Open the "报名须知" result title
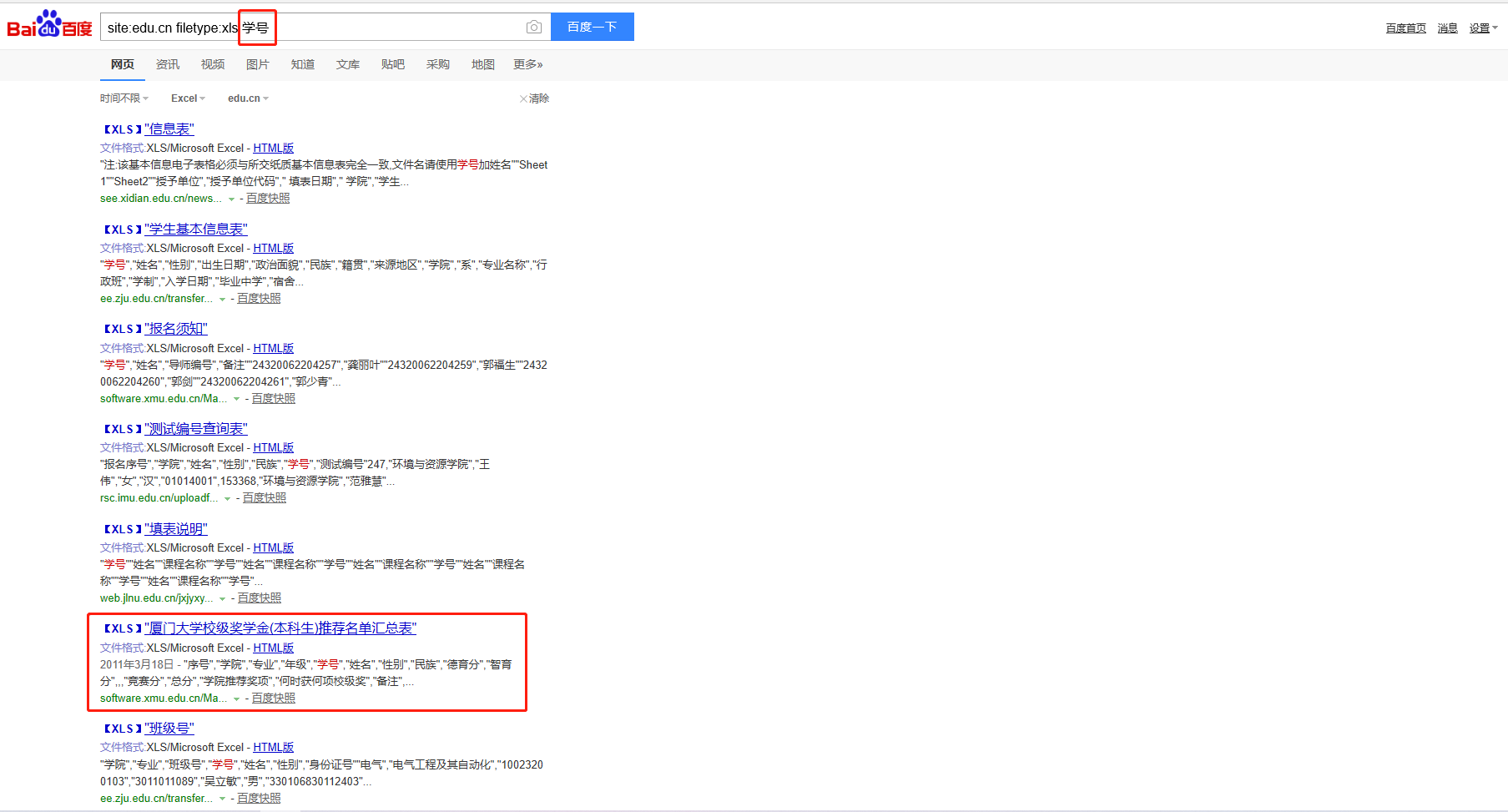 [176, 329]
